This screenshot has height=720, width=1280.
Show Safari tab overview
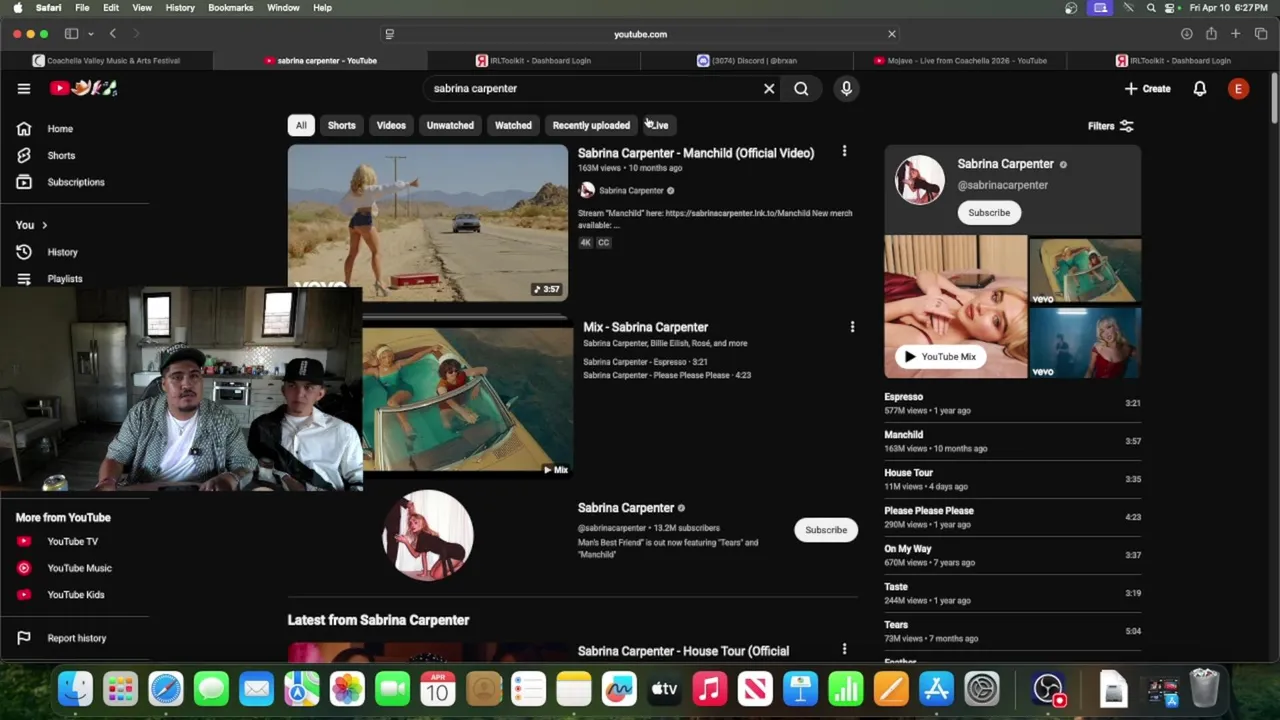click(1261, 34)
